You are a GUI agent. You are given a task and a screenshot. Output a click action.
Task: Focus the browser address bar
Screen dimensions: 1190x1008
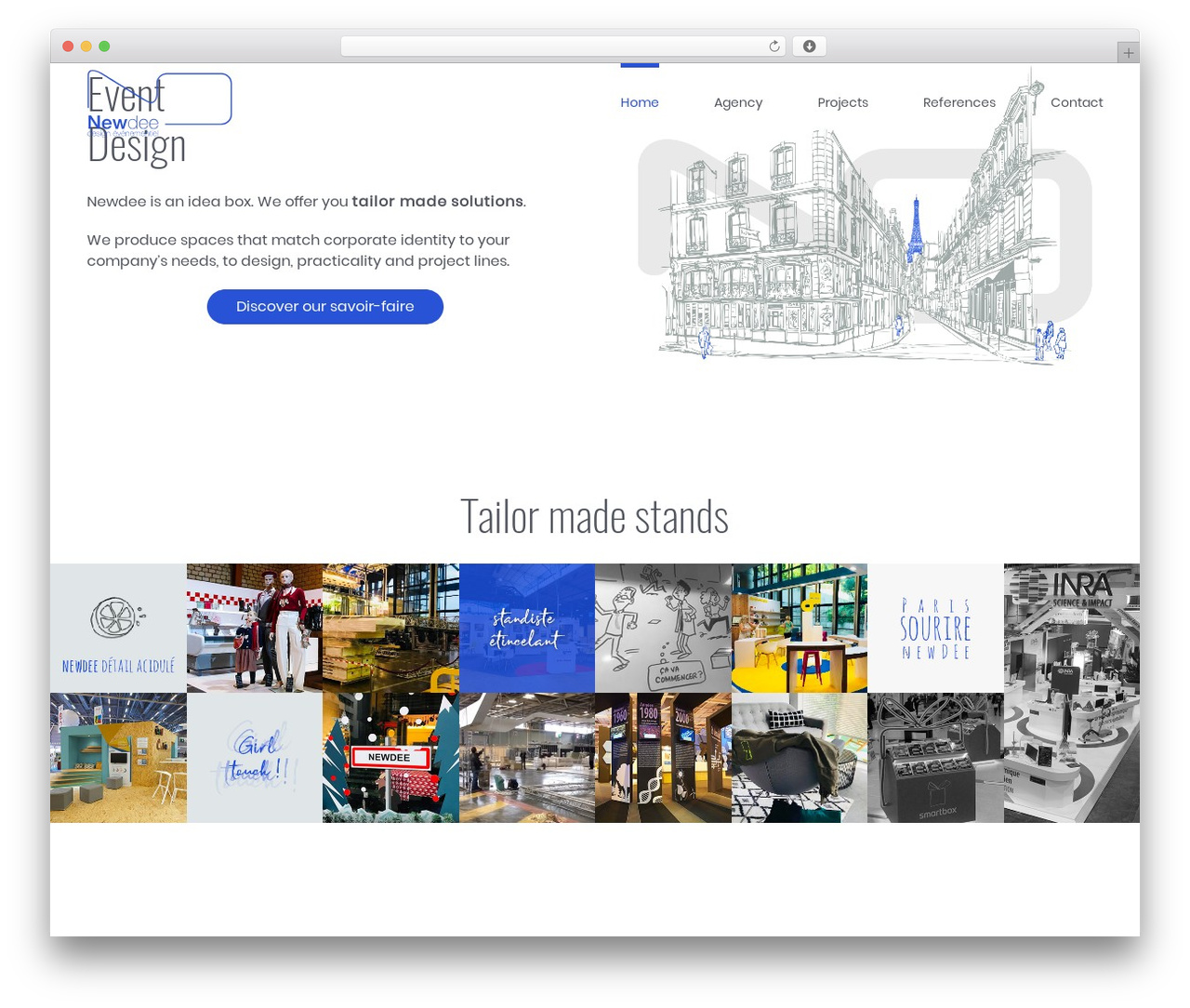tap(562, 46)
